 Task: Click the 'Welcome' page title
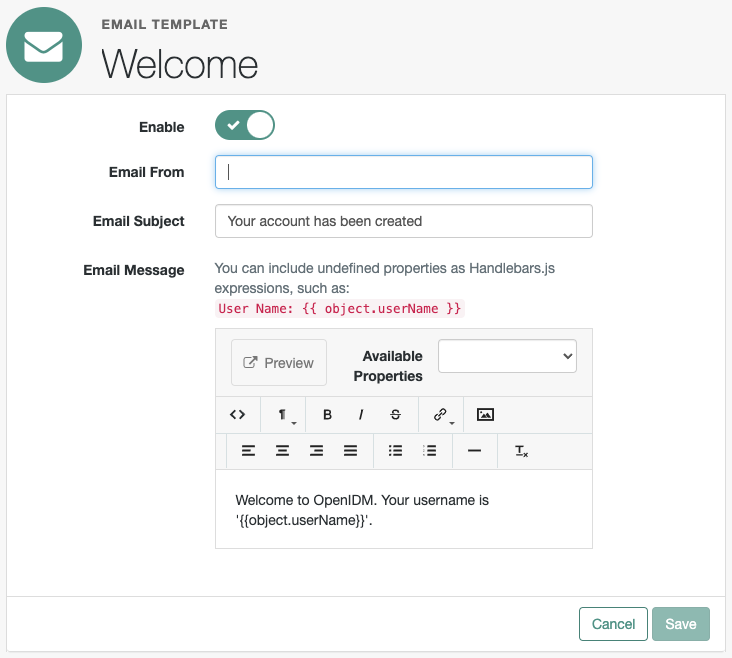click(x=180, y=64)
